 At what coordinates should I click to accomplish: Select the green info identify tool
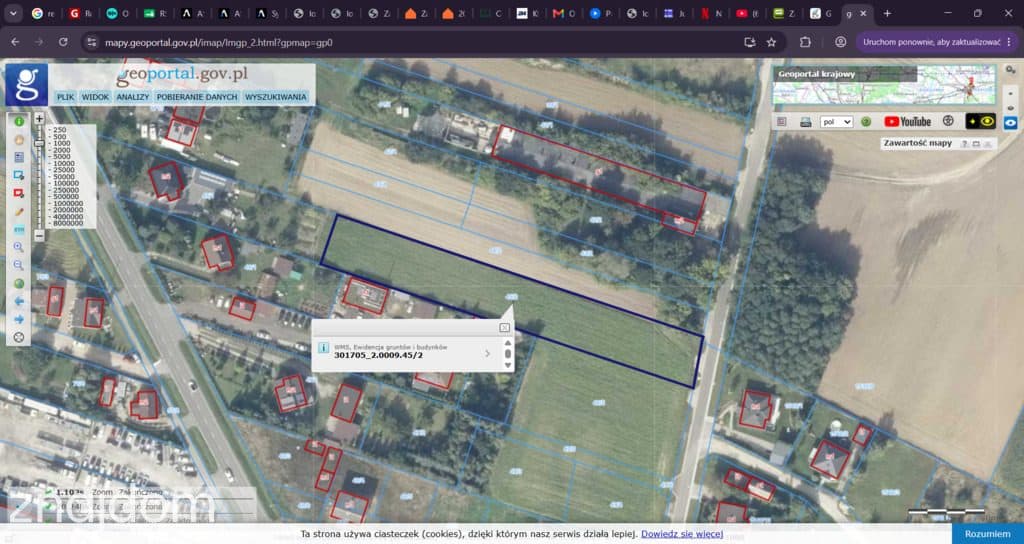[19, 121]
